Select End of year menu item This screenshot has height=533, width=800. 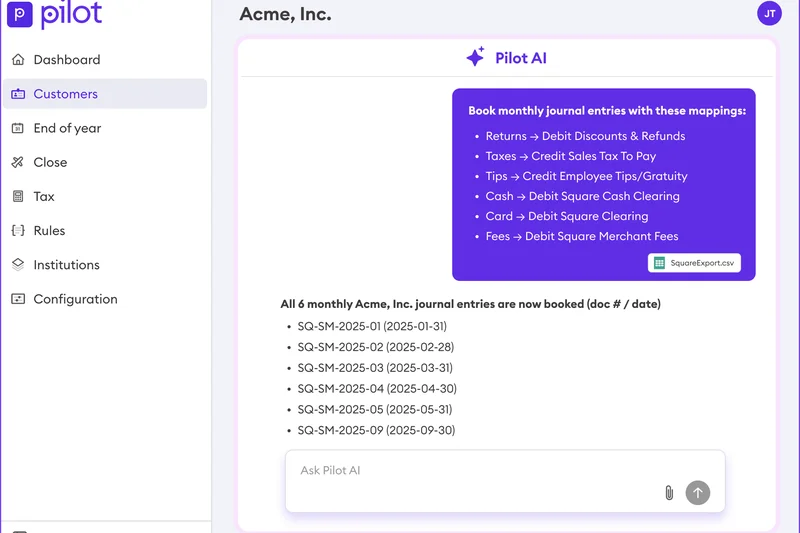pyautogui.click(x=67, y=128)
